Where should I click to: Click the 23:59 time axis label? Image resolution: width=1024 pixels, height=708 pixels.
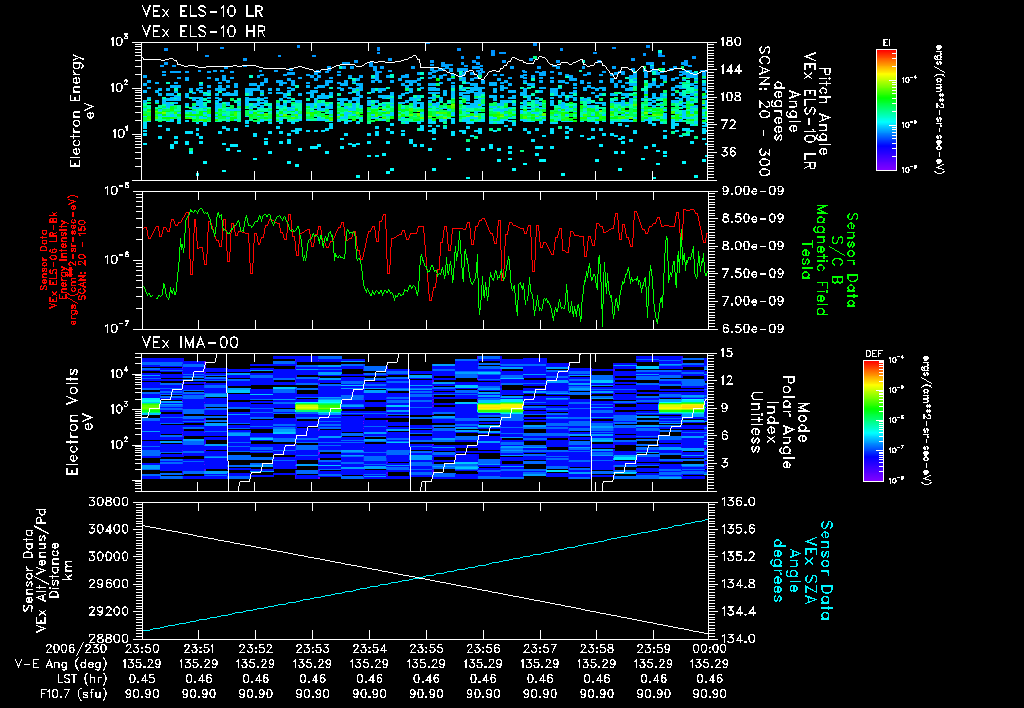point(653,649)
